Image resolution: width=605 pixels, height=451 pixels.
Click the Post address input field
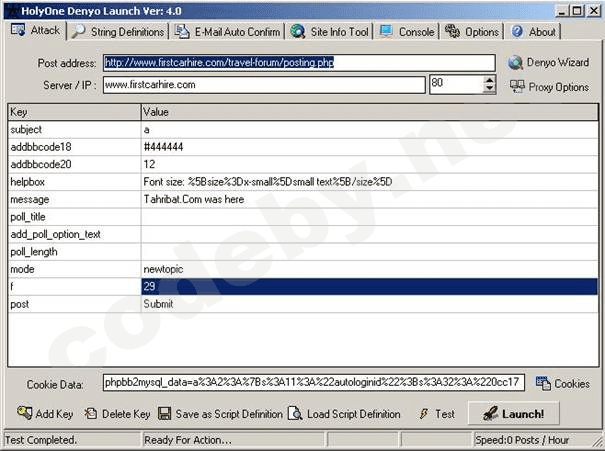tap(299, 62)
